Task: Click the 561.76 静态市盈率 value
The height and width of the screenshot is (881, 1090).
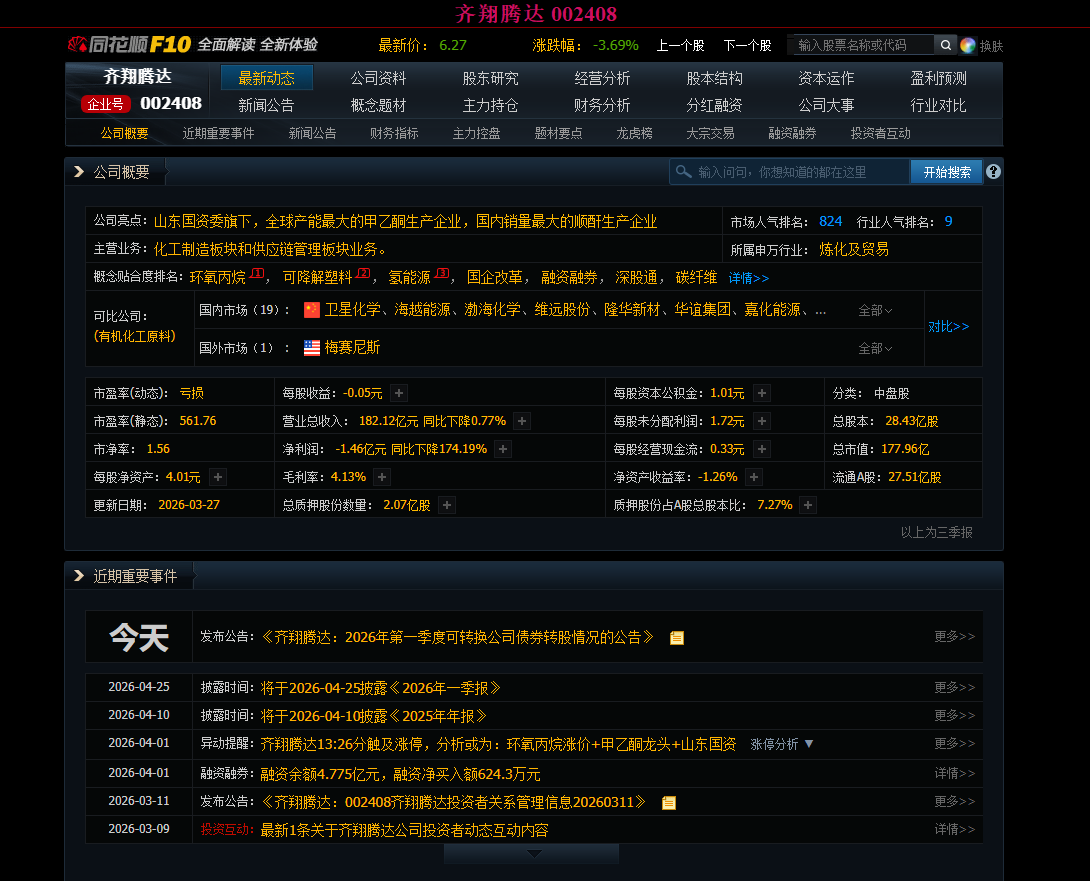Action: click(x=197, y=421)
